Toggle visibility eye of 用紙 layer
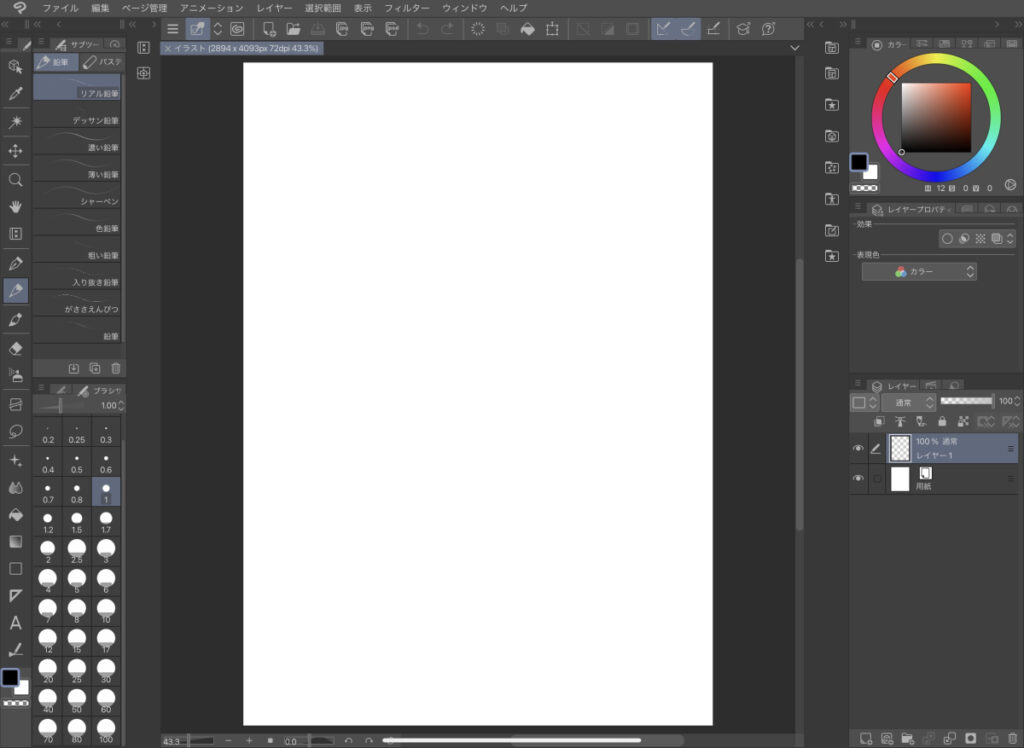Screen dimensions: 1024x748 tap(858, 479)
